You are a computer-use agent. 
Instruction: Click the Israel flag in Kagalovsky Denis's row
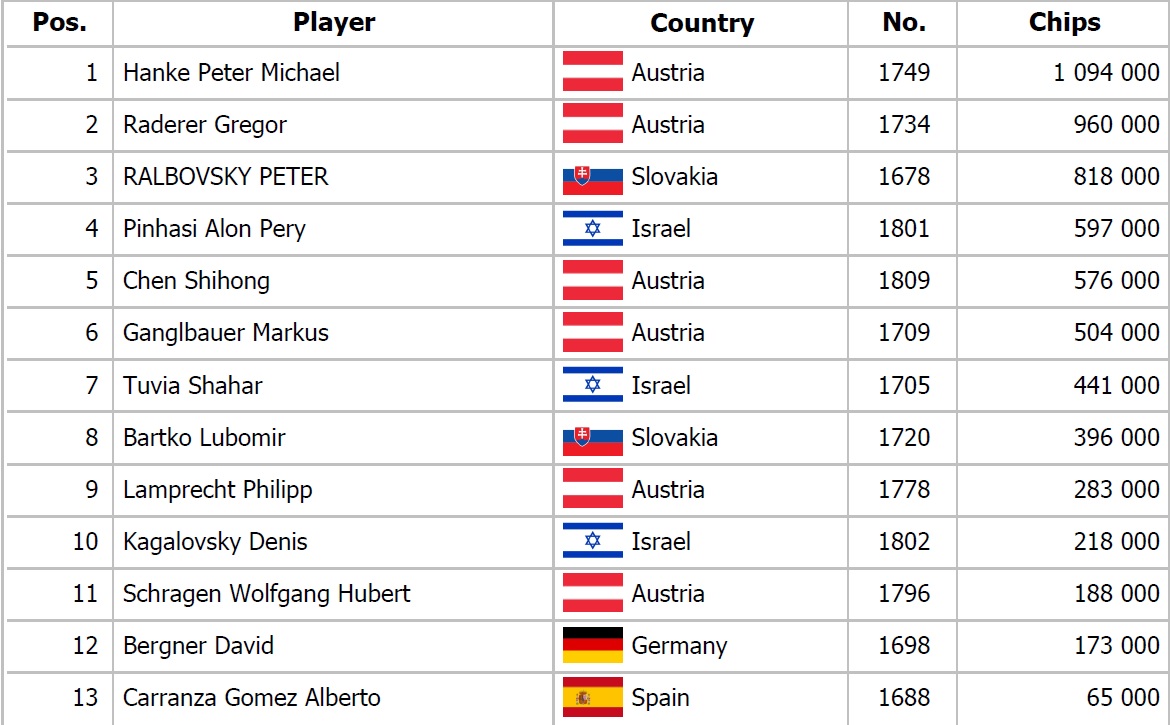pos(592,542)
